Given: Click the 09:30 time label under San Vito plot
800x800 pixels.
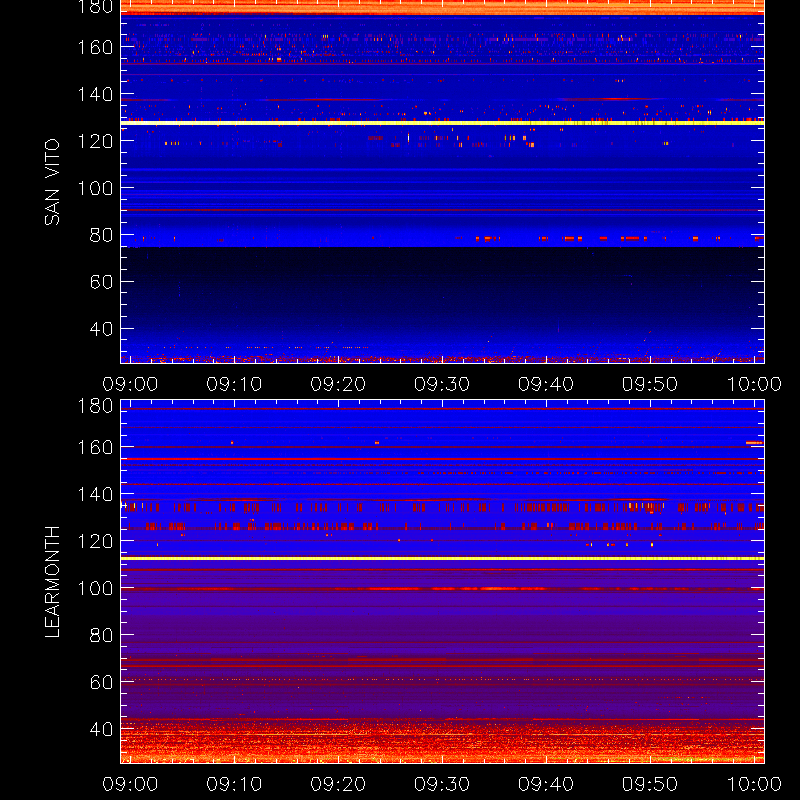Looking at the screenshot, I should [x=442, y=384].
